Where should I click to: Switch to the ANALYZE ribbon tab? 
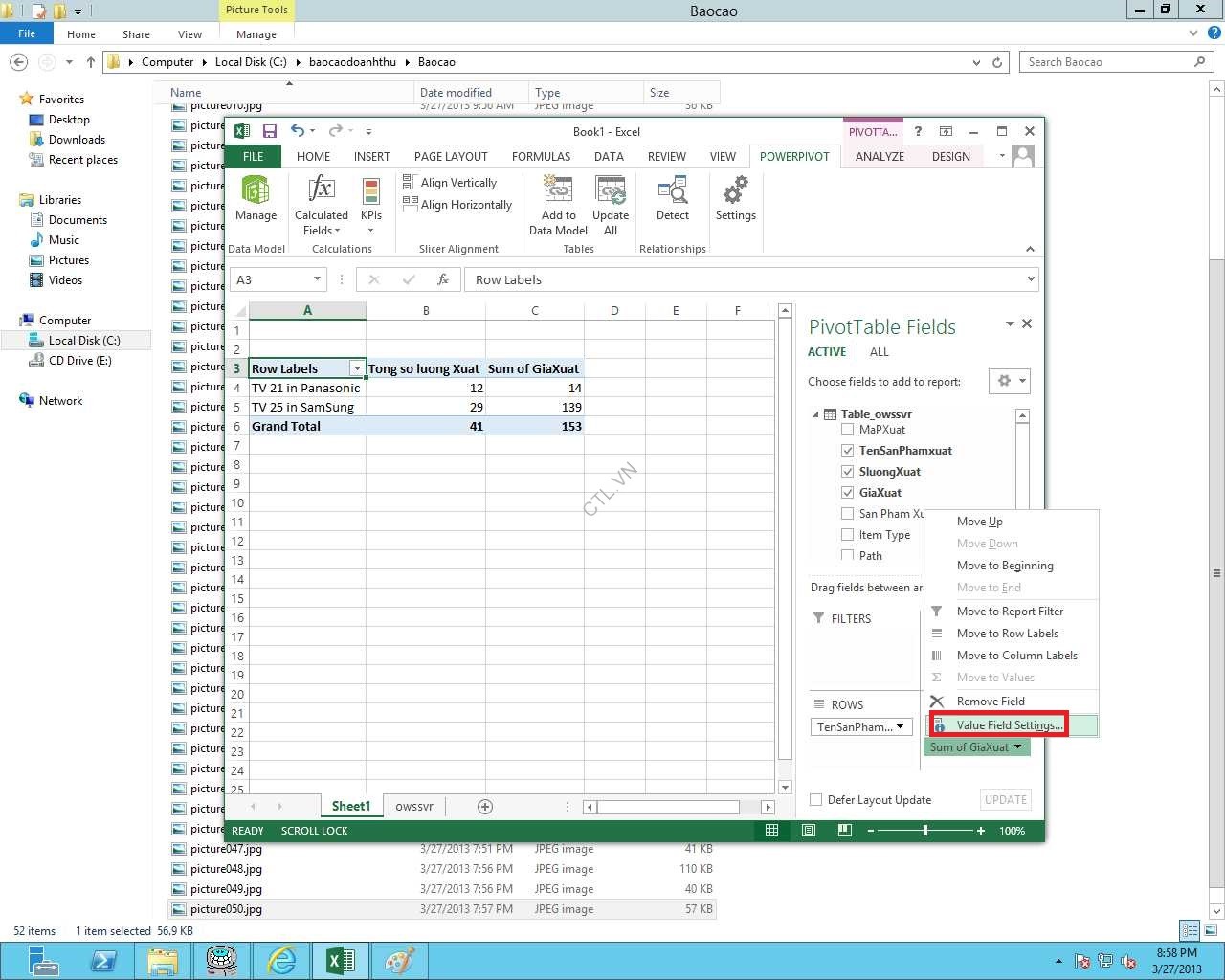879,157
